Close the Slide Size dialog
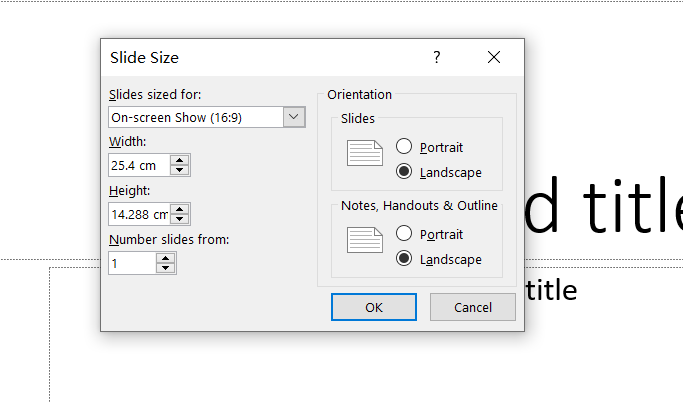The image size is (683, 402). (x=494, y=58)
